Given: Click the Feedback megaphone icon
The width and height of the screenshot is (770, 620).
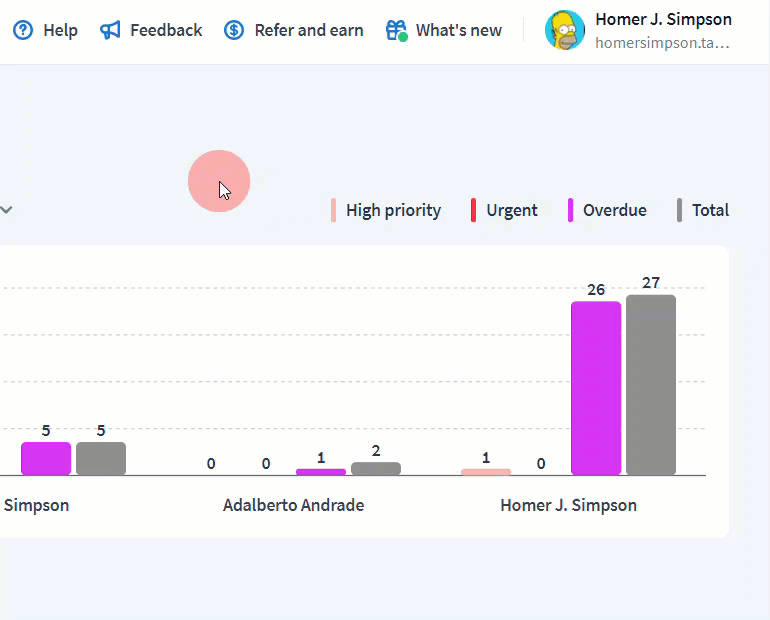Looking at the screenshot, I should 110,30.
